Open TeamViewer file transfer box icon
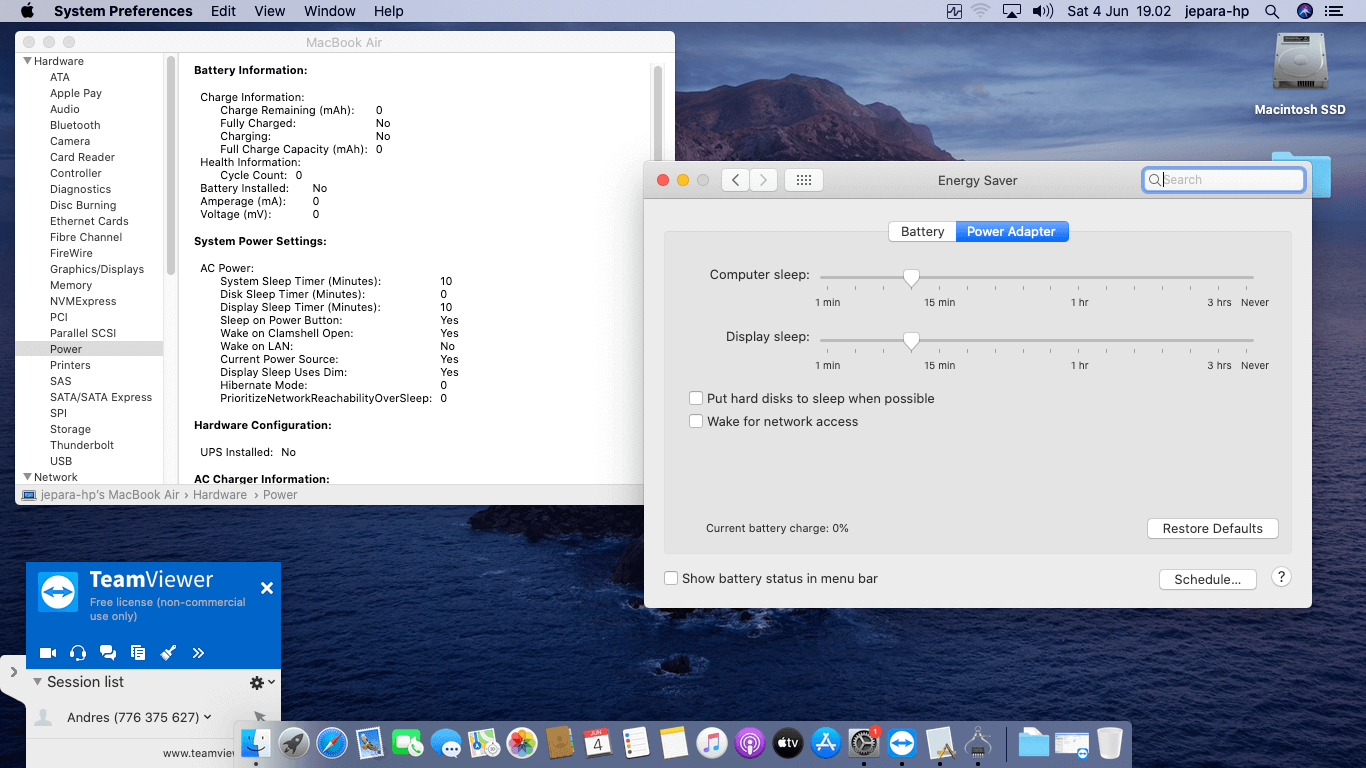This screenshot has width=1366, height=768. pyautogui.click(x=138, y=653)
